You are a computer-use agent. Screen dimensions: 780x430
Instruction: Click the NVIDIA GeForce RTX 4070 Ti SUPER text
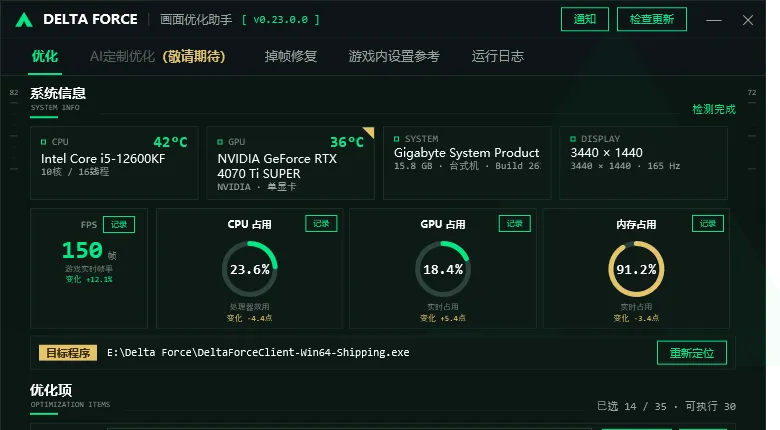point(277,166)
